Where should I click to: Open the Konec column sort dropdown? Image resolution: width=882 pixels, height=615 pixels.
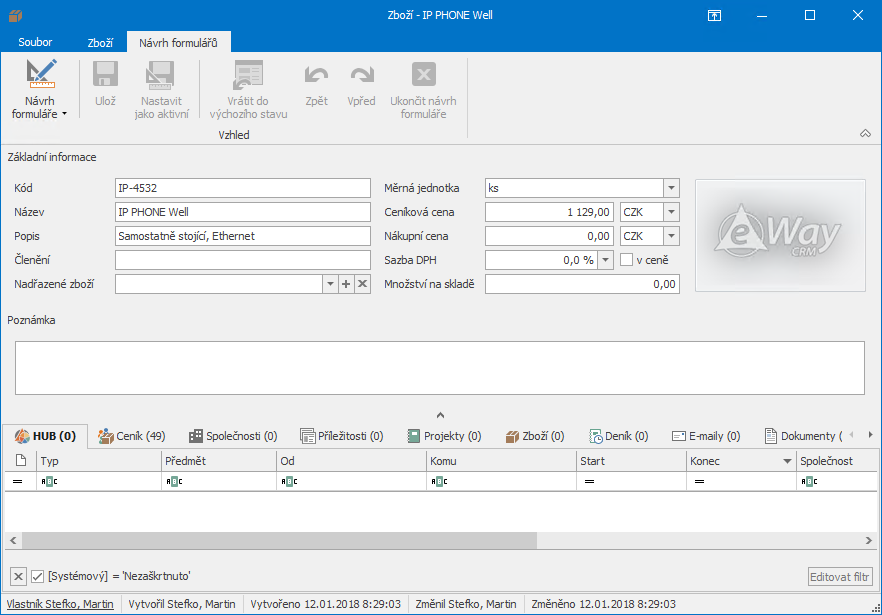point(787,461)
